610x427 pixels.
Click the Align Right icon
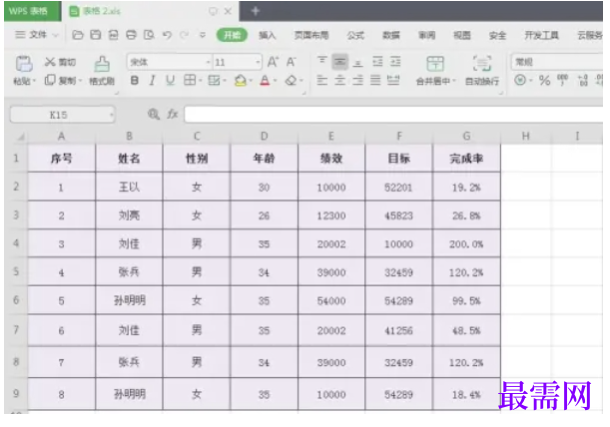pyautogui.click(x=358, y=80)
